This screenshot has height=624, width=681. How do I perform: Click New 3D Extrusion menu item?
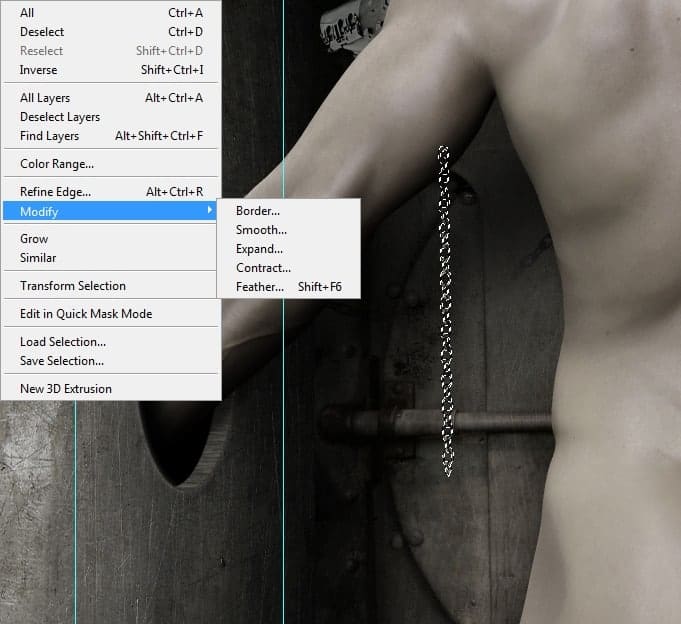pos(111,389)
